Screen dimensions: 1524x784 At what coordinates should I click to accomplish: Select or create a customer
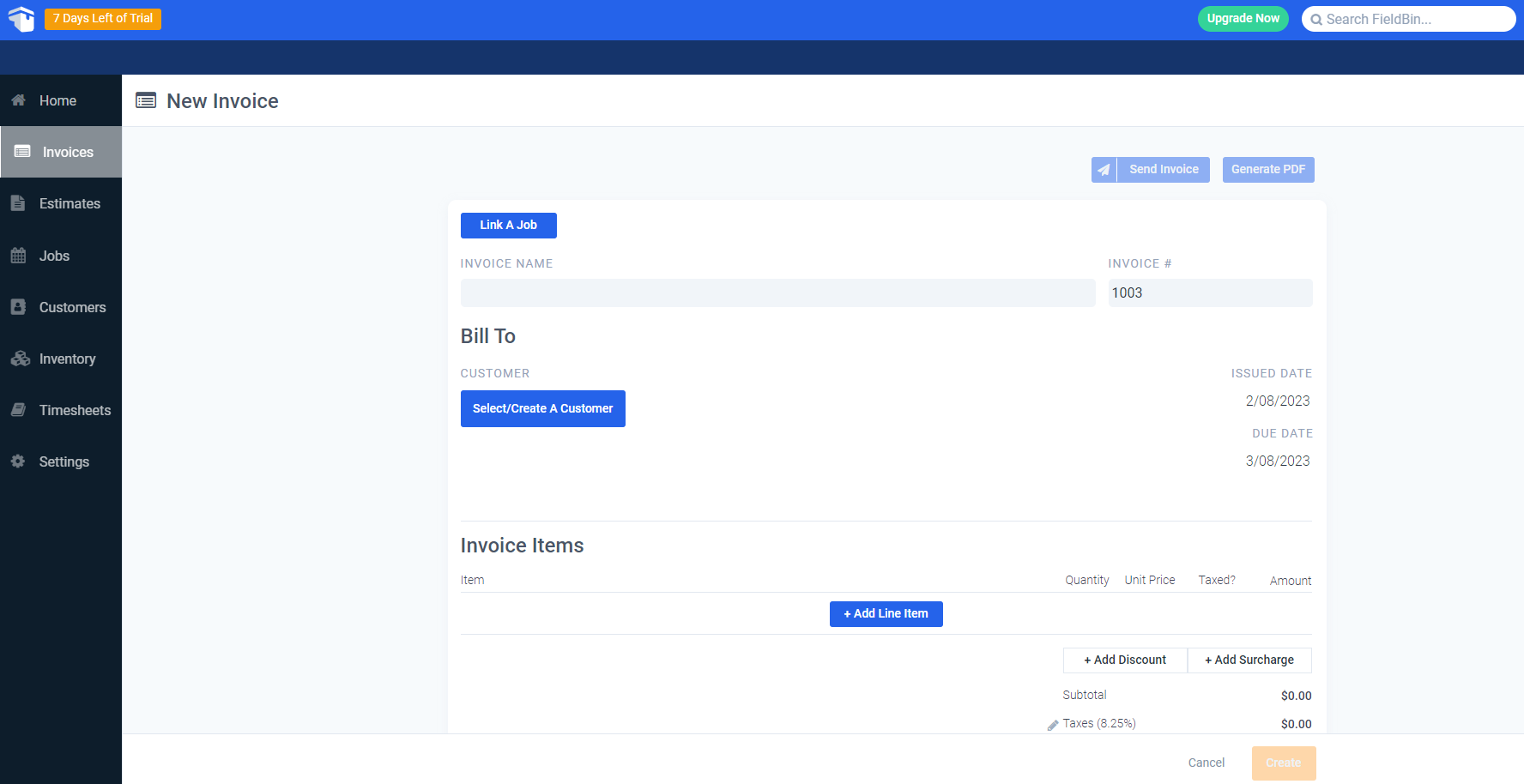(x=543, y=408)
